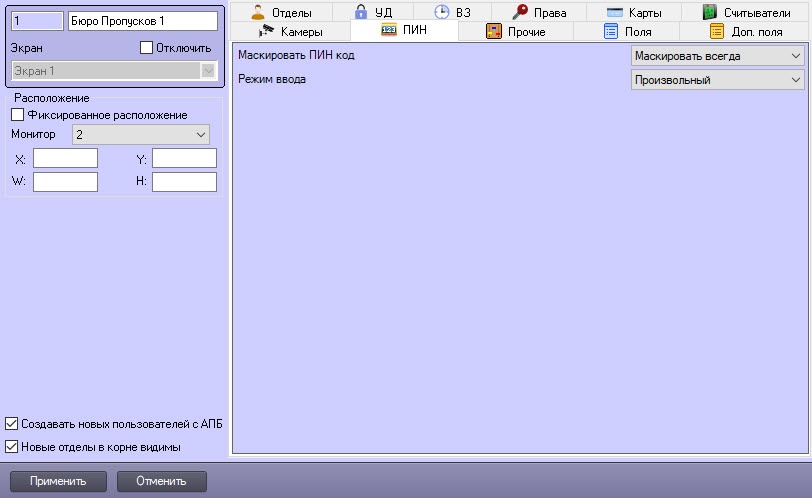Click the list icon on Поля tab
This screenshot has width=812, height=498.
point(611,32)
